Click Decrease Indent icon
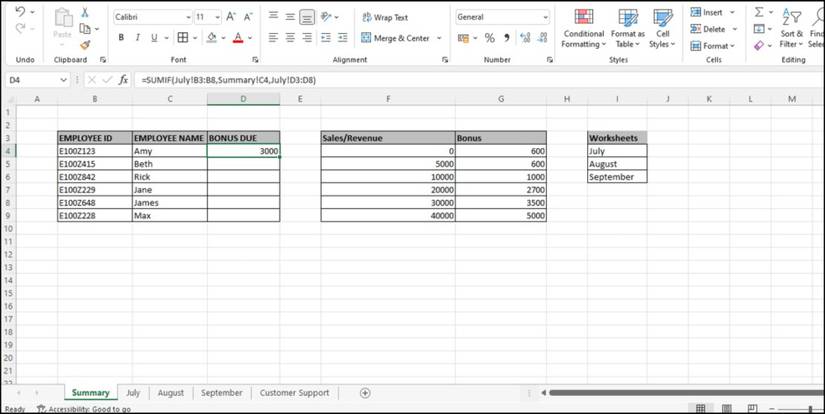This screenshot has width=825, height=414. click(326, 38)
